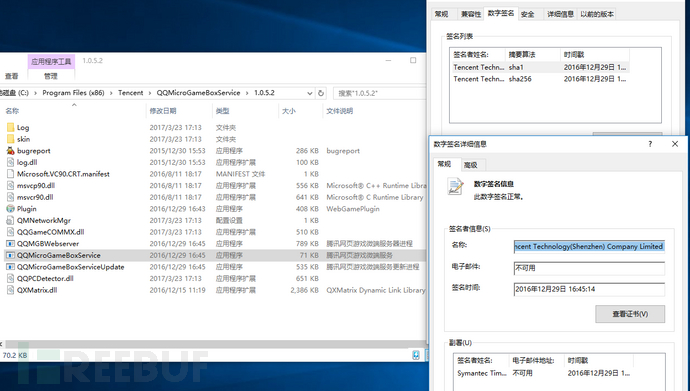Screen dimensions: 690x391
Task: Click the Tencent breadcrumb in address bar
Action: [131, 93]
